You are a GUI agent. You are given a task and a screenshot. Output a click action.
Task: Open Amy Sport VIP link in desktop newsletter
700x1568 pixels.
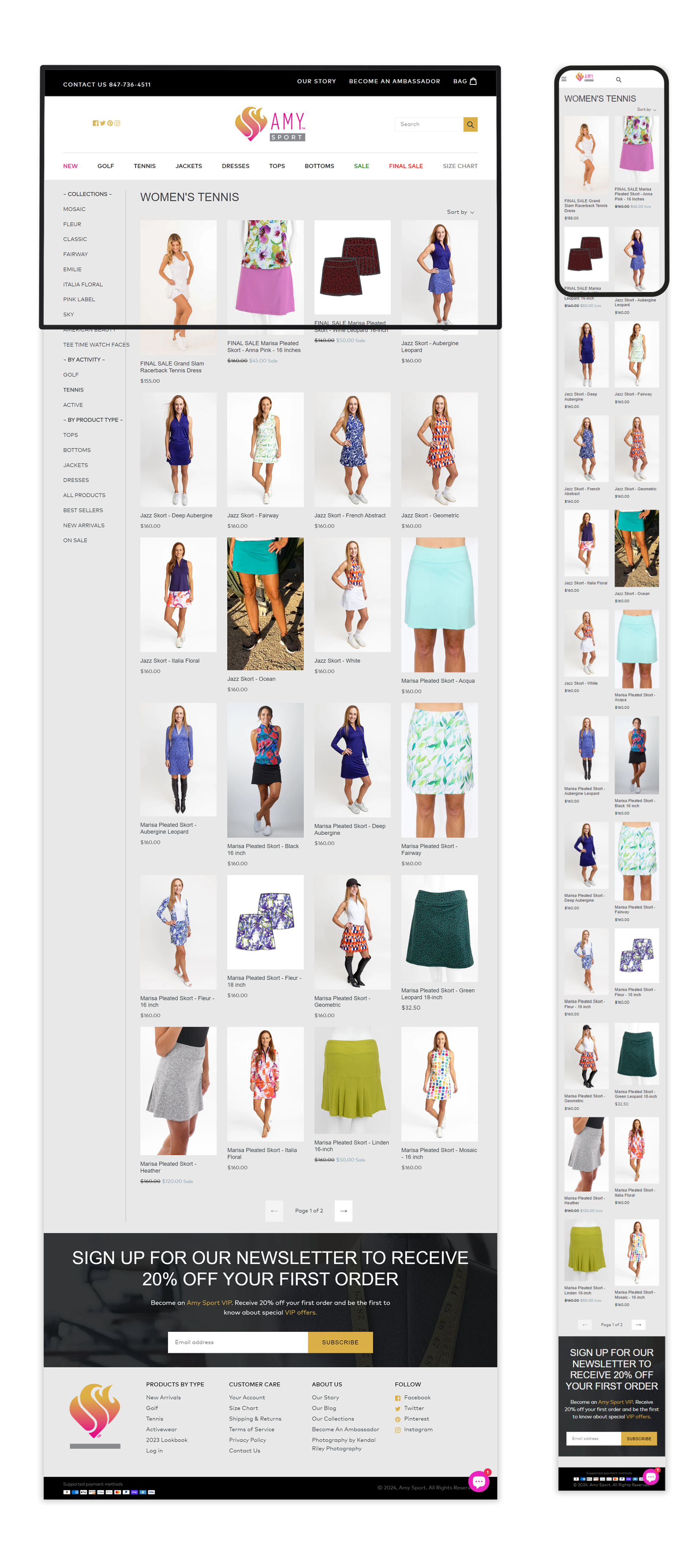click(209, 1303)
